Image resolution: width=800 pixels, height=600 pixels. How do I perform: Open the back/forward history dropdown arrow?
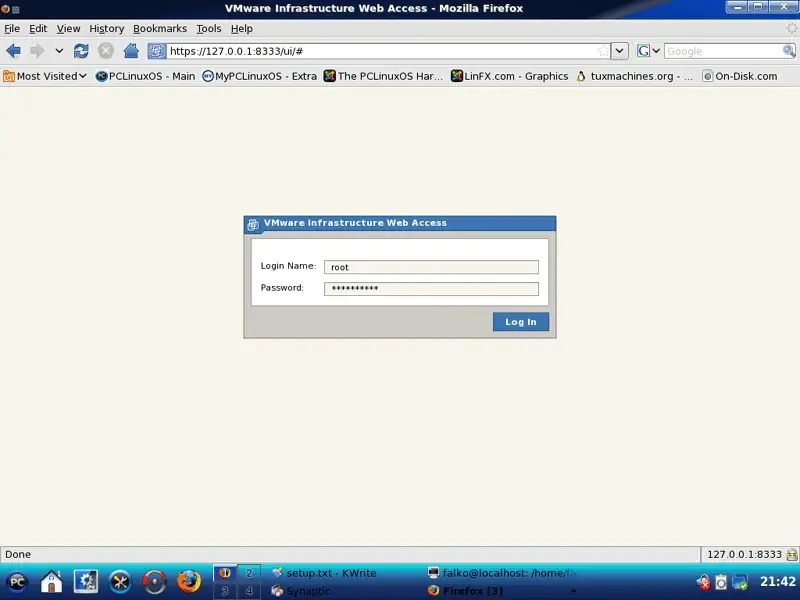59,51
